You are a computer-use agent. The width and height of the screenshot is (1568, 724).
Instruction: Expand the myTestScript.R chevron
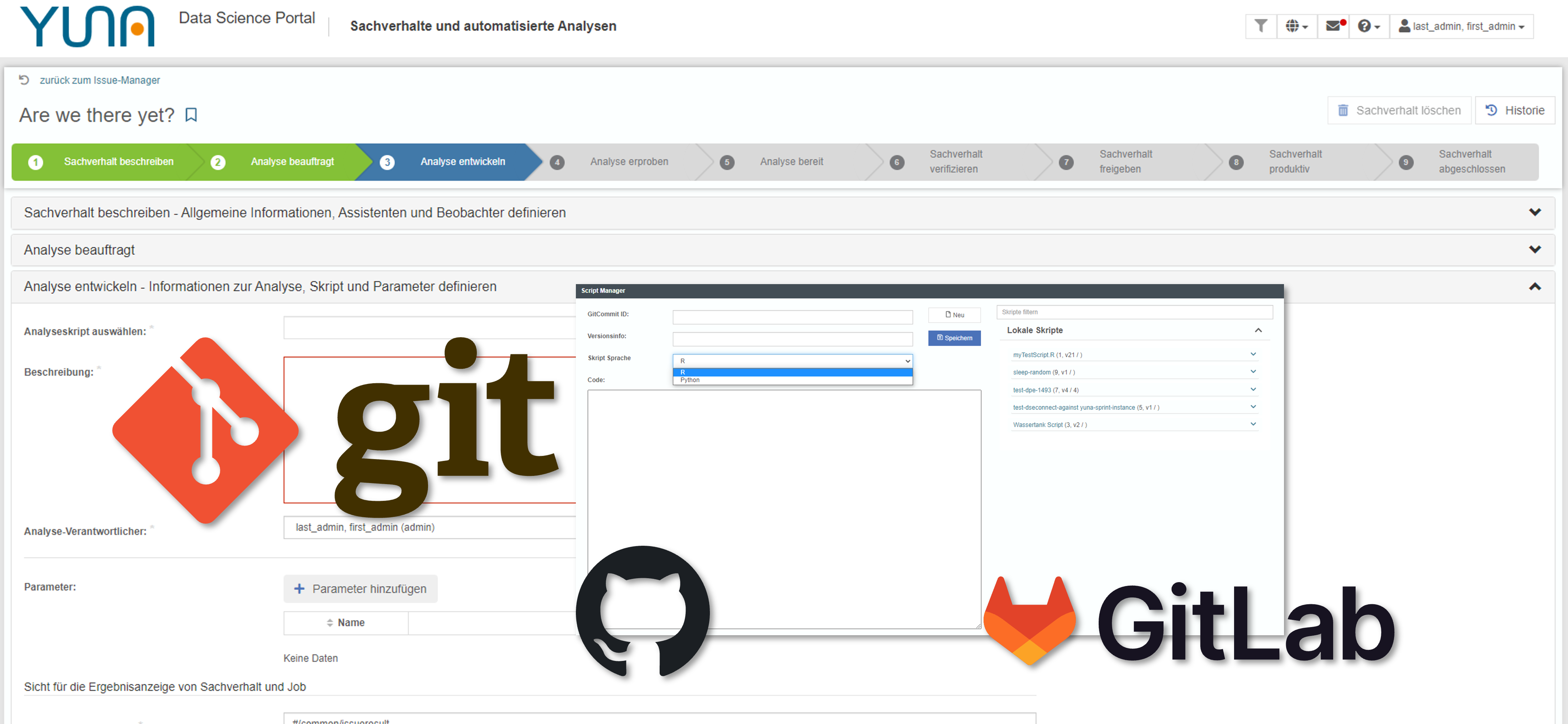(1253, 354)
